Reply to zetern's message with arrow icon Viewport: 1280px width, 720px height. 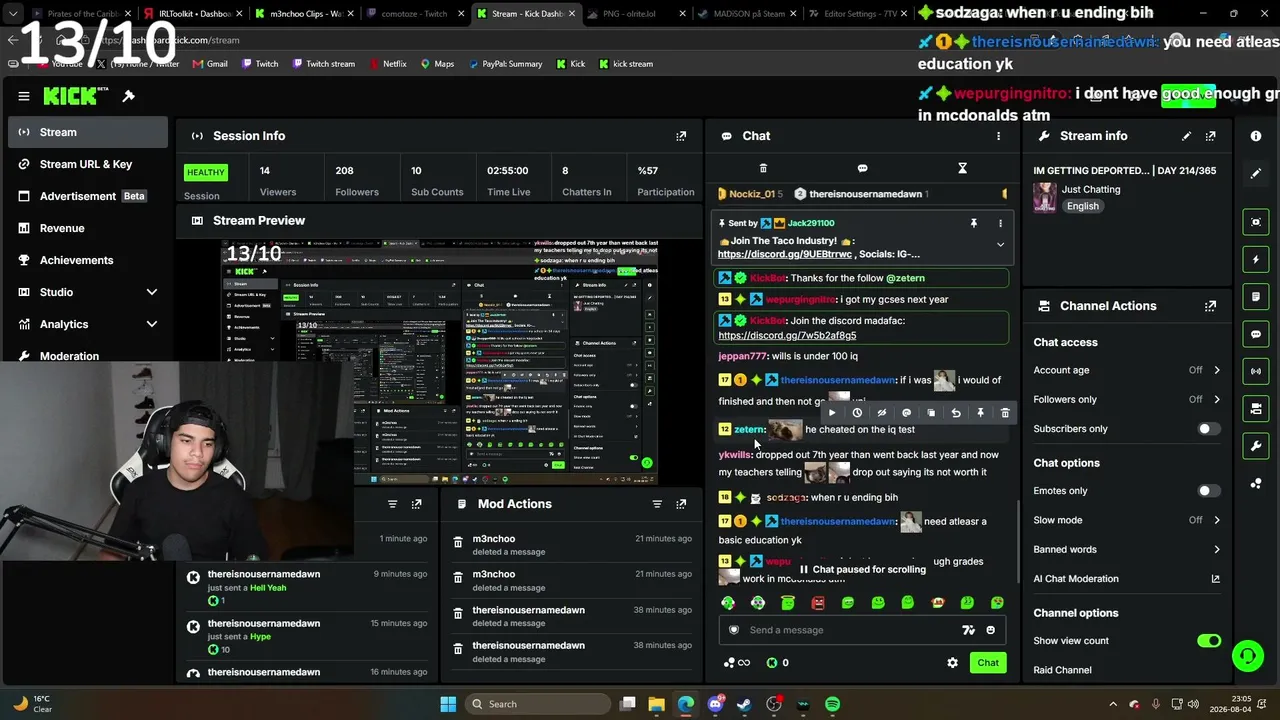(x=956, y=413)
